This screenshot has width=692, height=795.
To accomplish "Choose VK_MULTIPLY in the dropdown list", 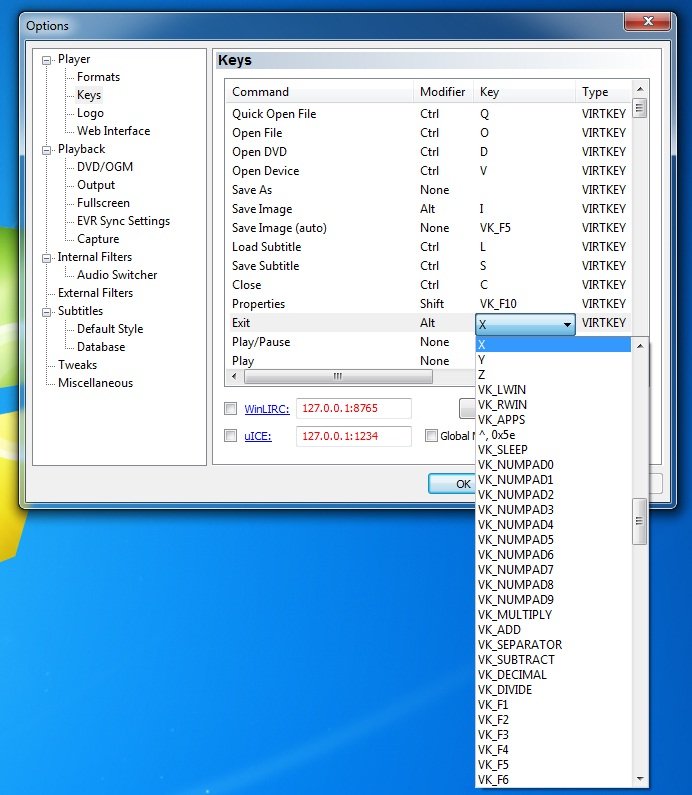I will coord(553,615).
